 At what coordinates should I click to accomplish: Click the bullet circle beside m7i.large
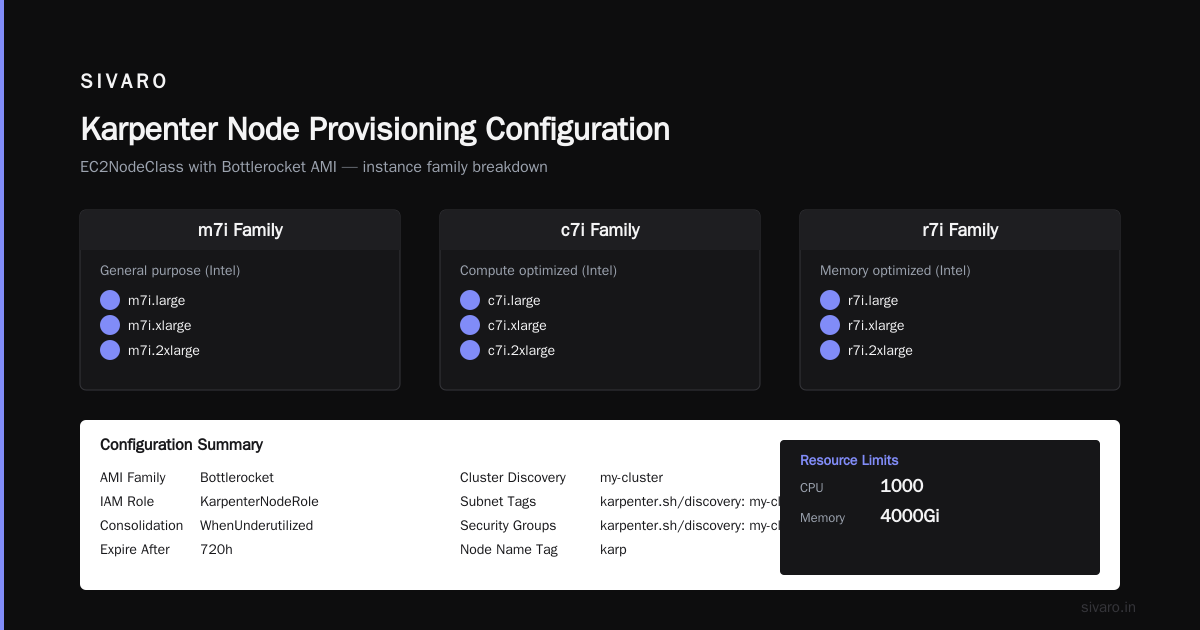[x=110, y=300]
